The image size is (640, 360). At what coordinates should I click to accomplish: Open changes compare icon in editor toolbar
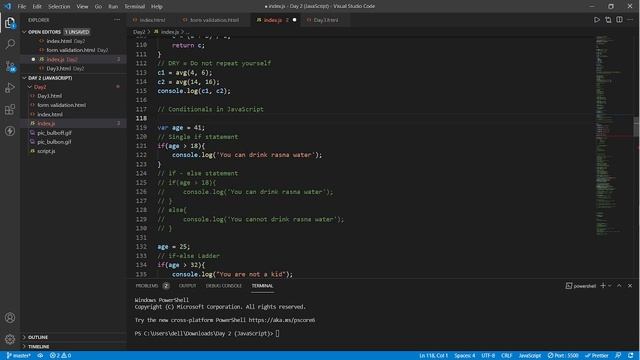(608, 20)
